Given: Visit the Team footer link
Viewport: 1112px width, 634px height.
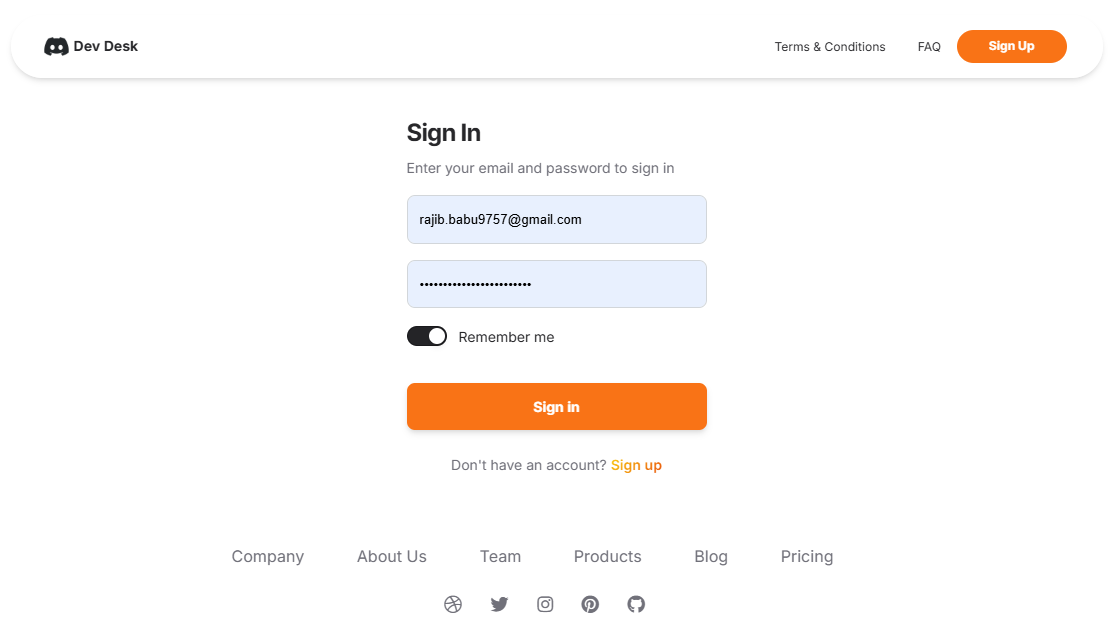Looking at the screenshot, I should (500, 557).
